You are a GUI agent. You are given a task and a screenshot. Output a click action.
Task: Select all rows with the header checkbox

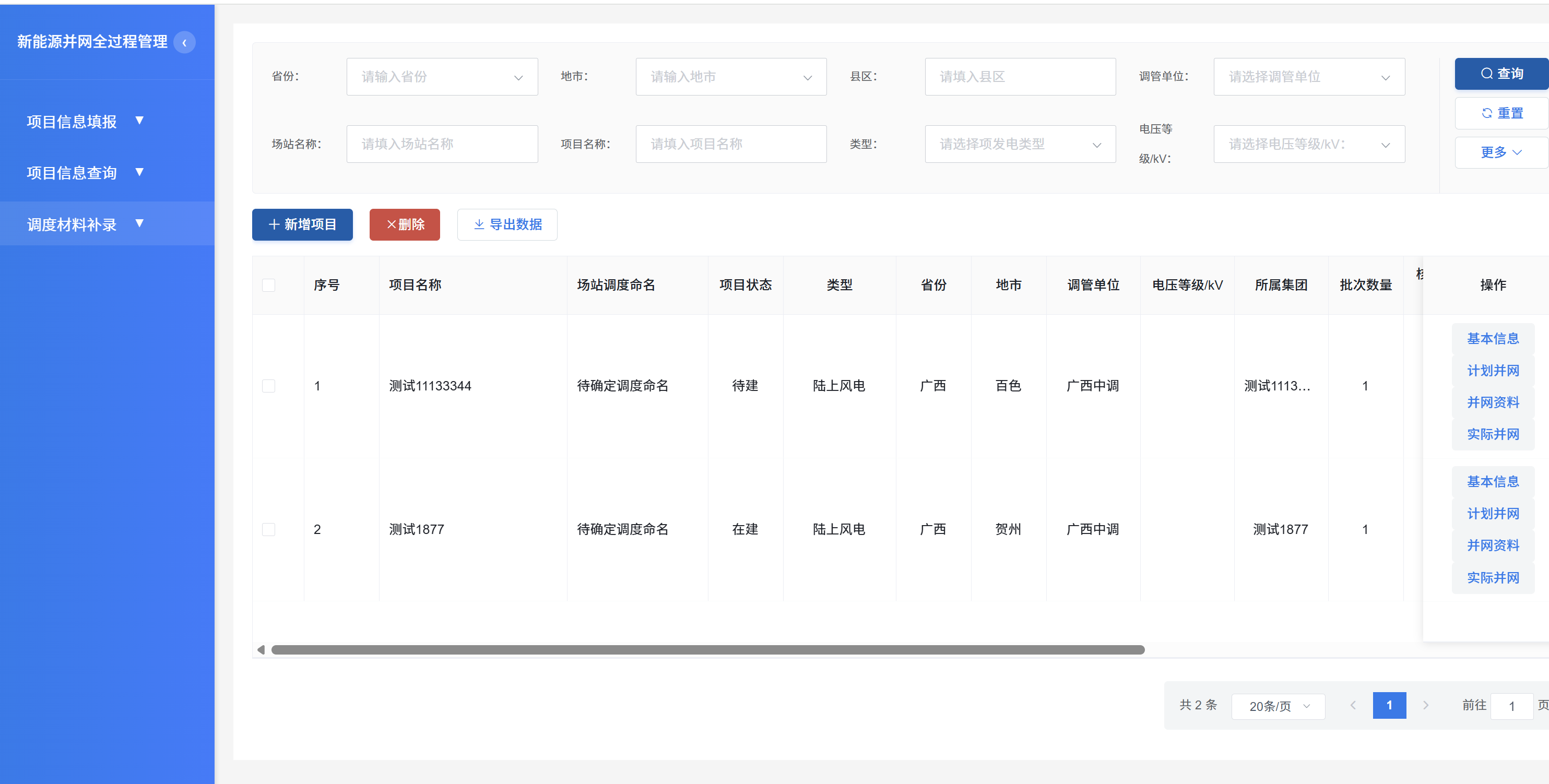click(x=269, y=285)
